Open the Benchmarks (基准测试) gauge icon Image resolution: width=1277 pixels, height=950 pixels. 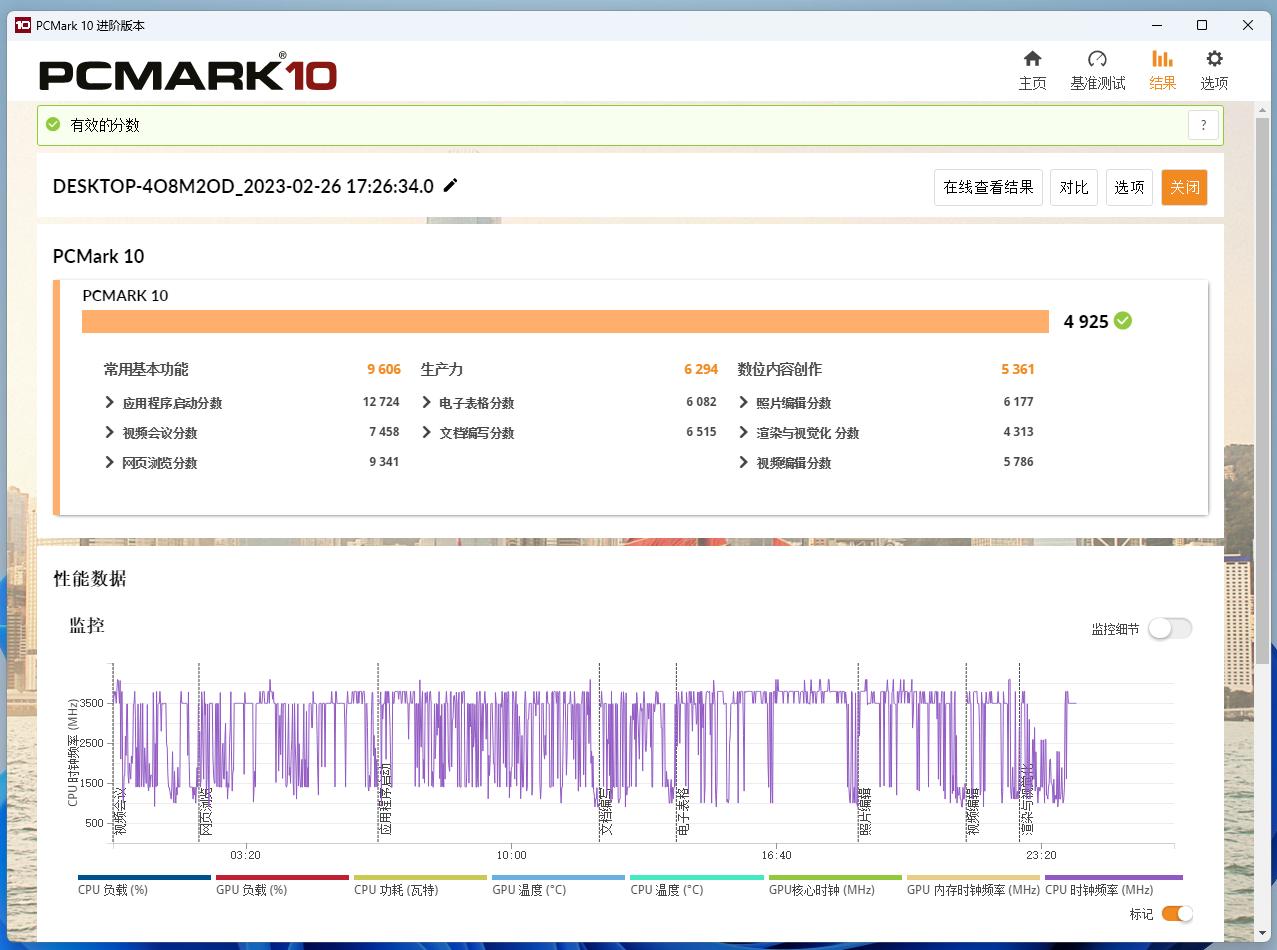pos(1097,59)
